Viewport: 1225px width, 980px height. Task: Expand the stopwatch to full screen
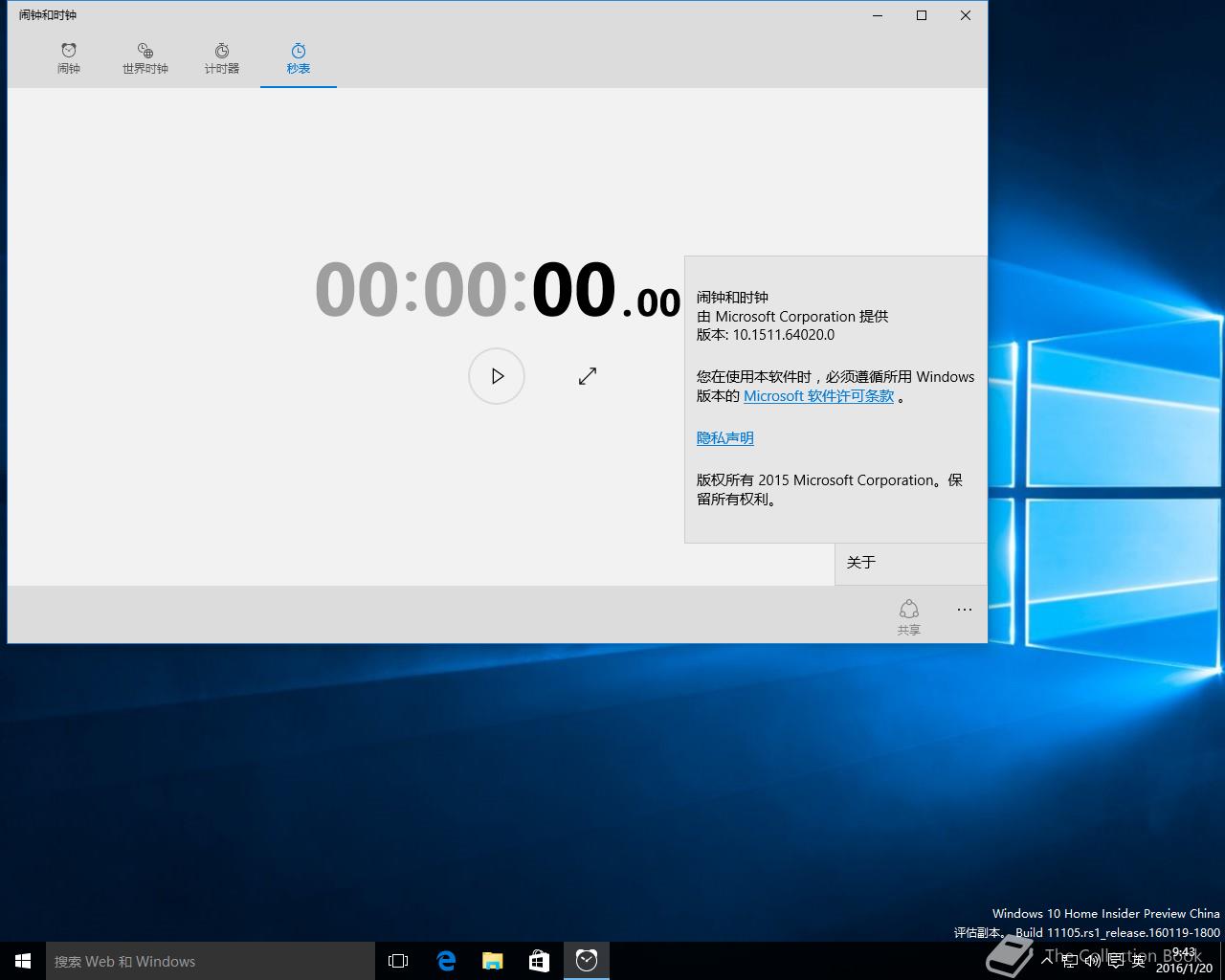588,376
